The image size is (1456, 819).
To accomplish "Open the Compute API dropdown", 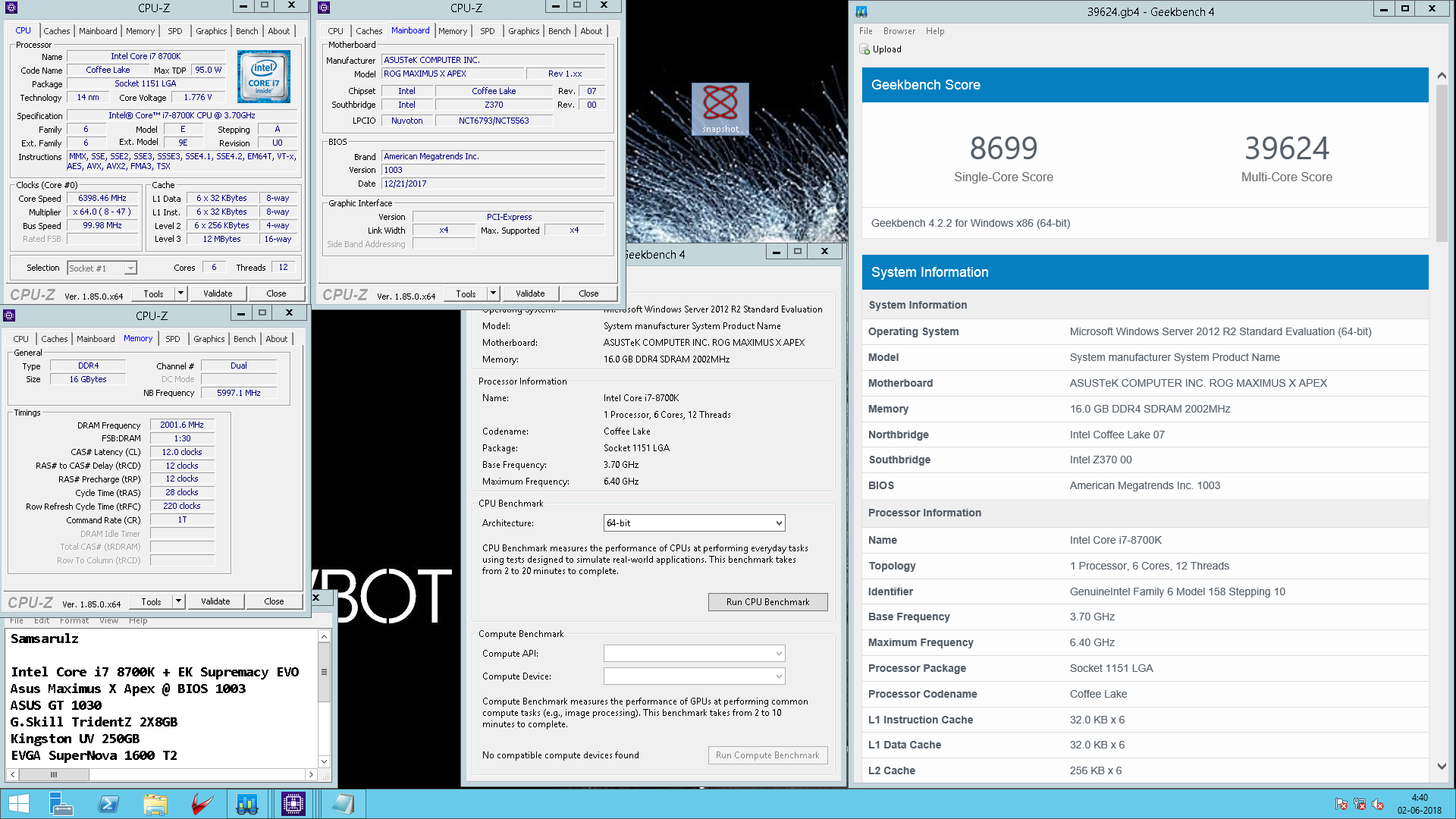I will click(694, 654).
